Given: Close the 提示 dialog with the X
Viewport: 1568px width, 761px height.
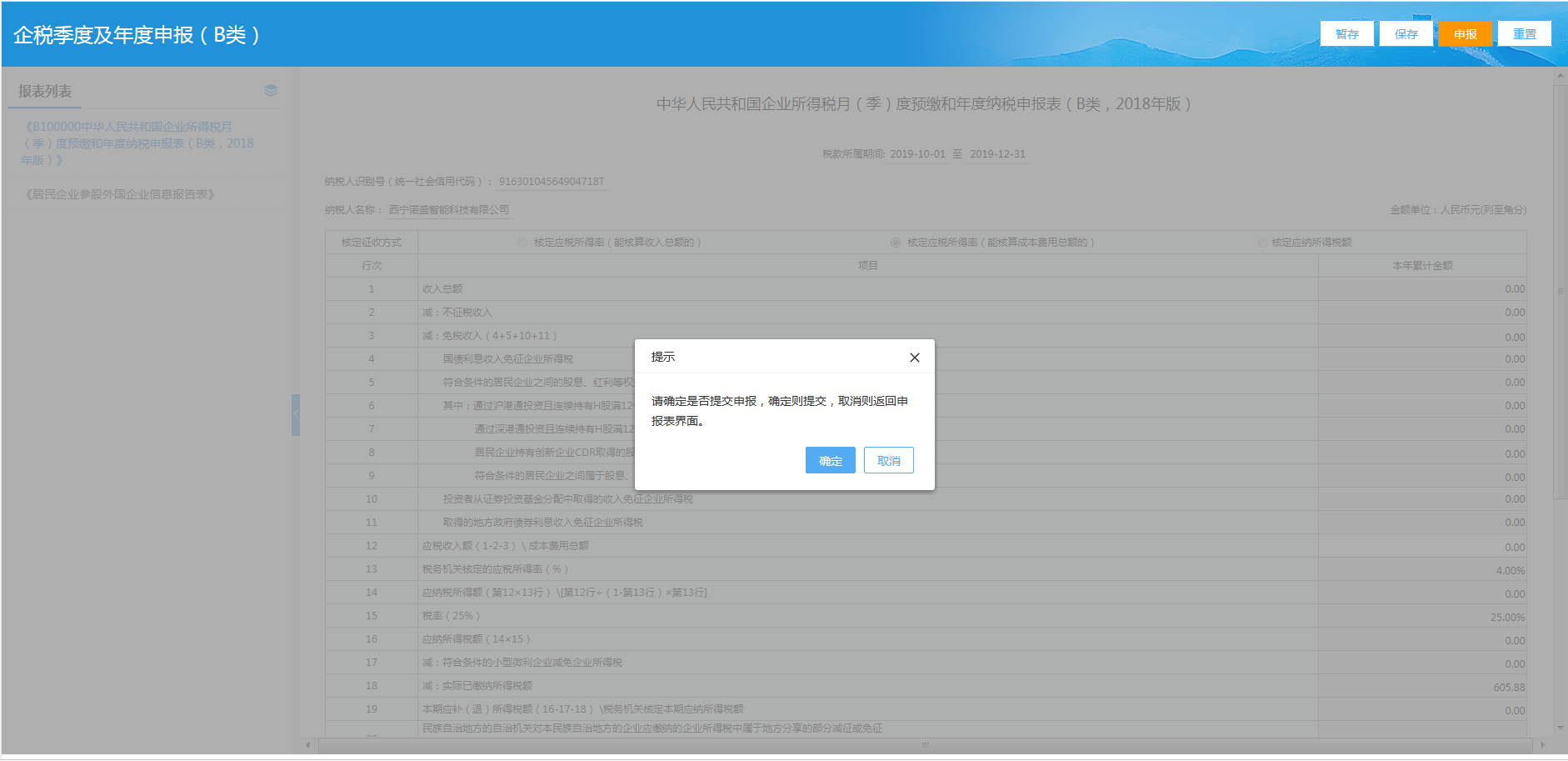Looking at the screenshot, I should tap(914, 356).
